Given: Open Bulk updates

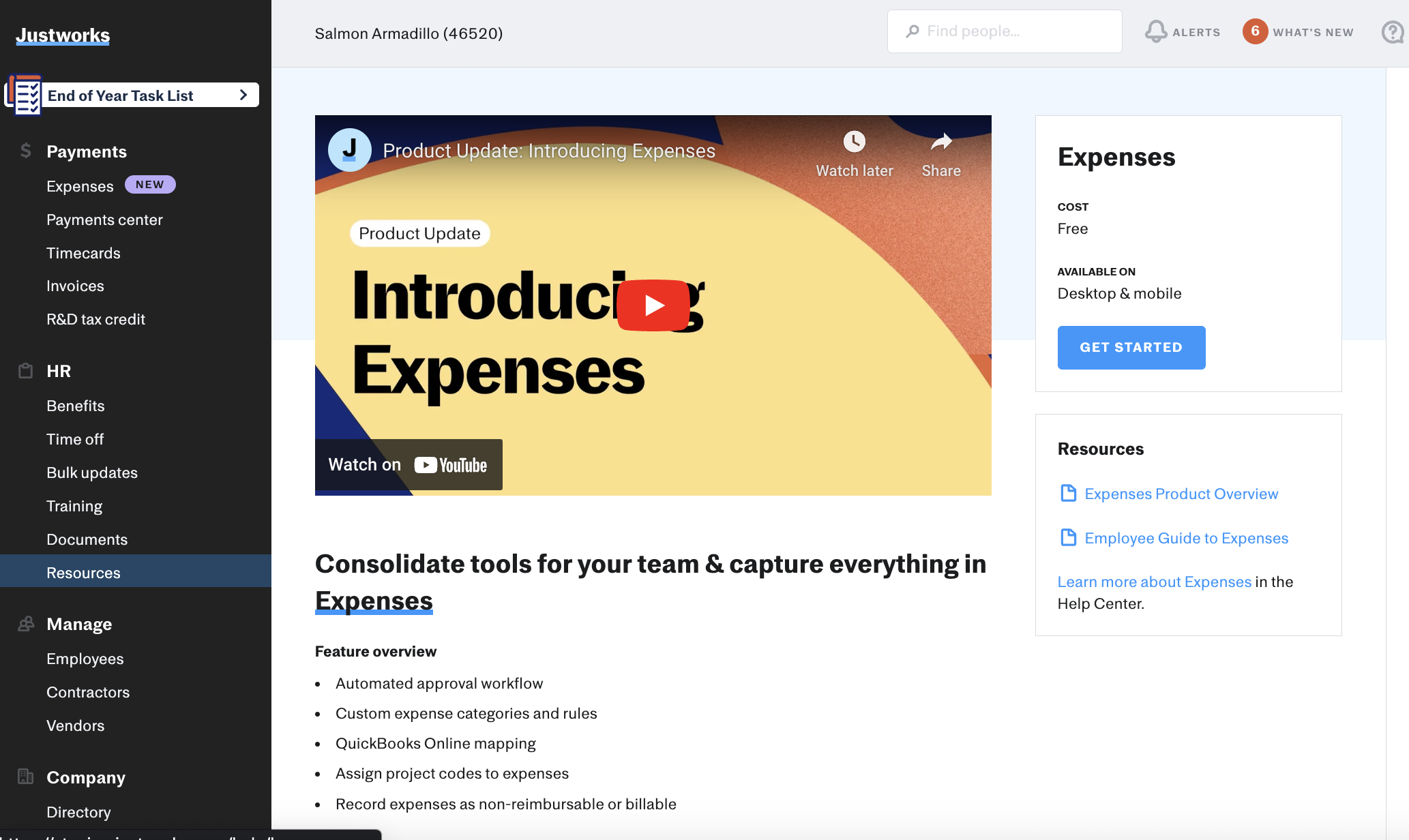Looking at the screenshot, I should coord(92,472).
